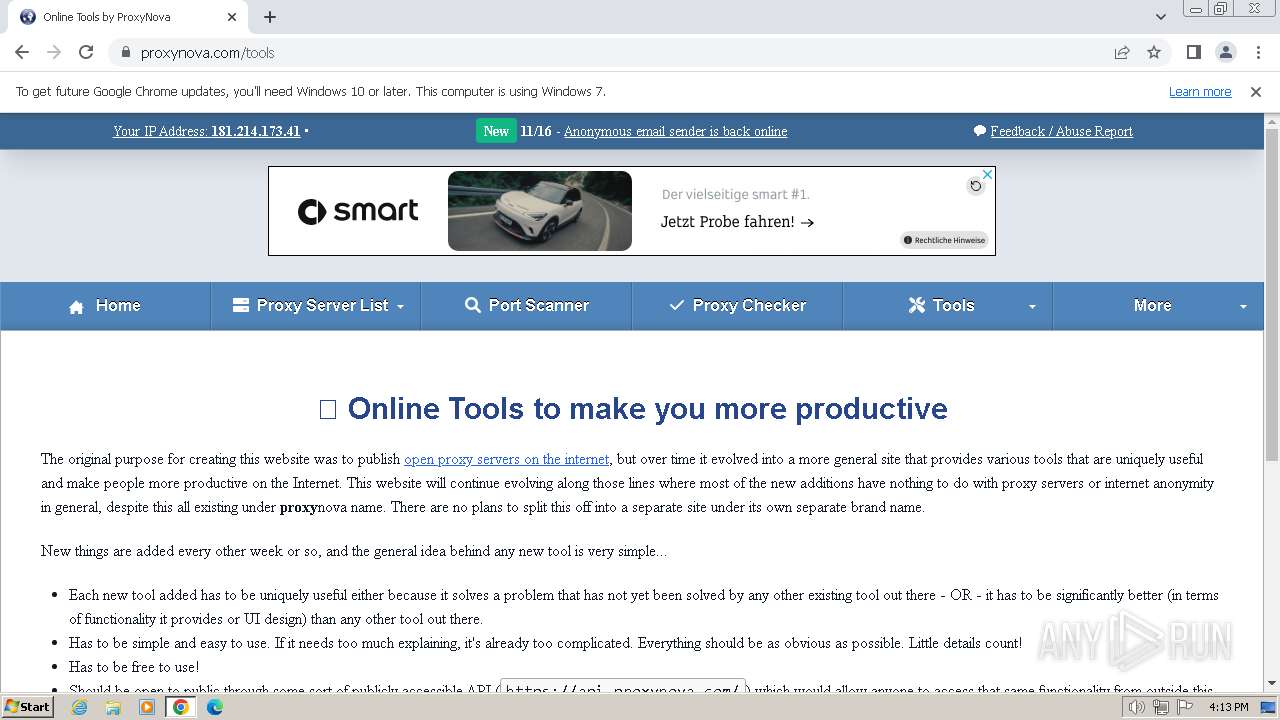Go to Home in the navigation bar
1280x720 pixels.
[x=106, y=306]
